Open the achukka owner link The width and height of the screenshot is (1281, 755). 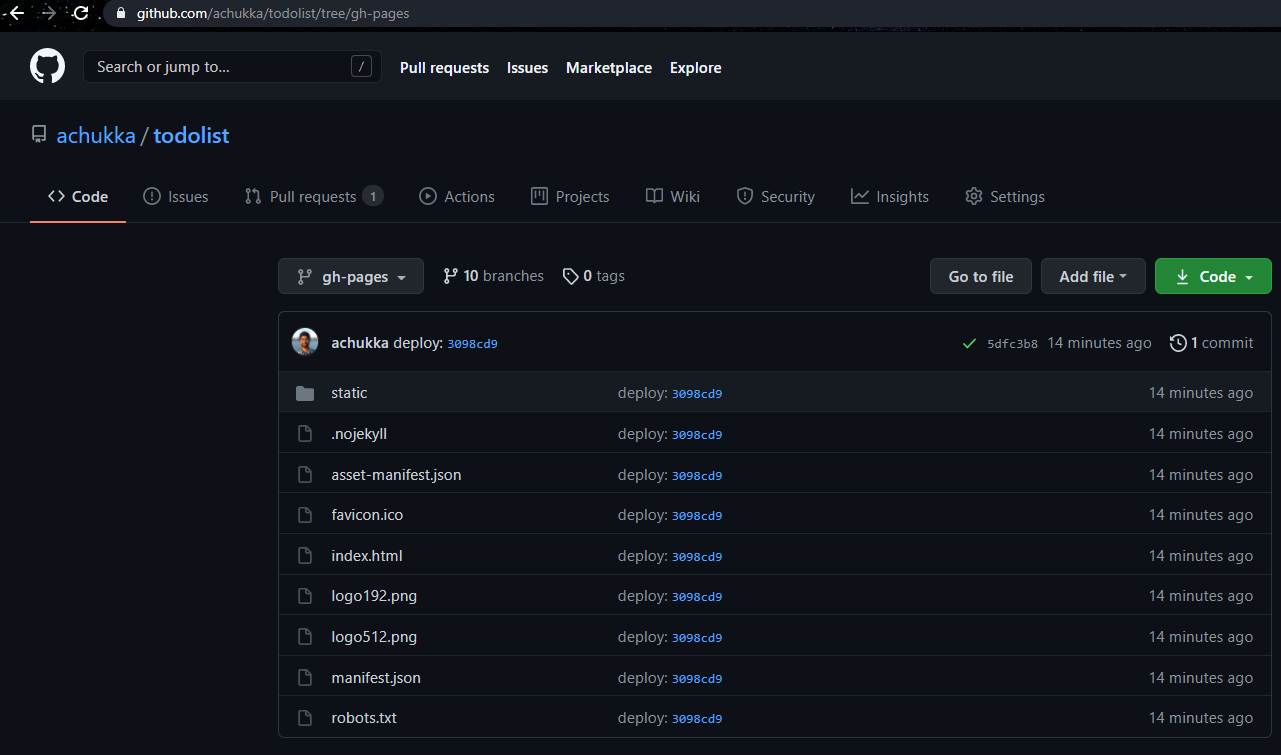pos(96,136)
